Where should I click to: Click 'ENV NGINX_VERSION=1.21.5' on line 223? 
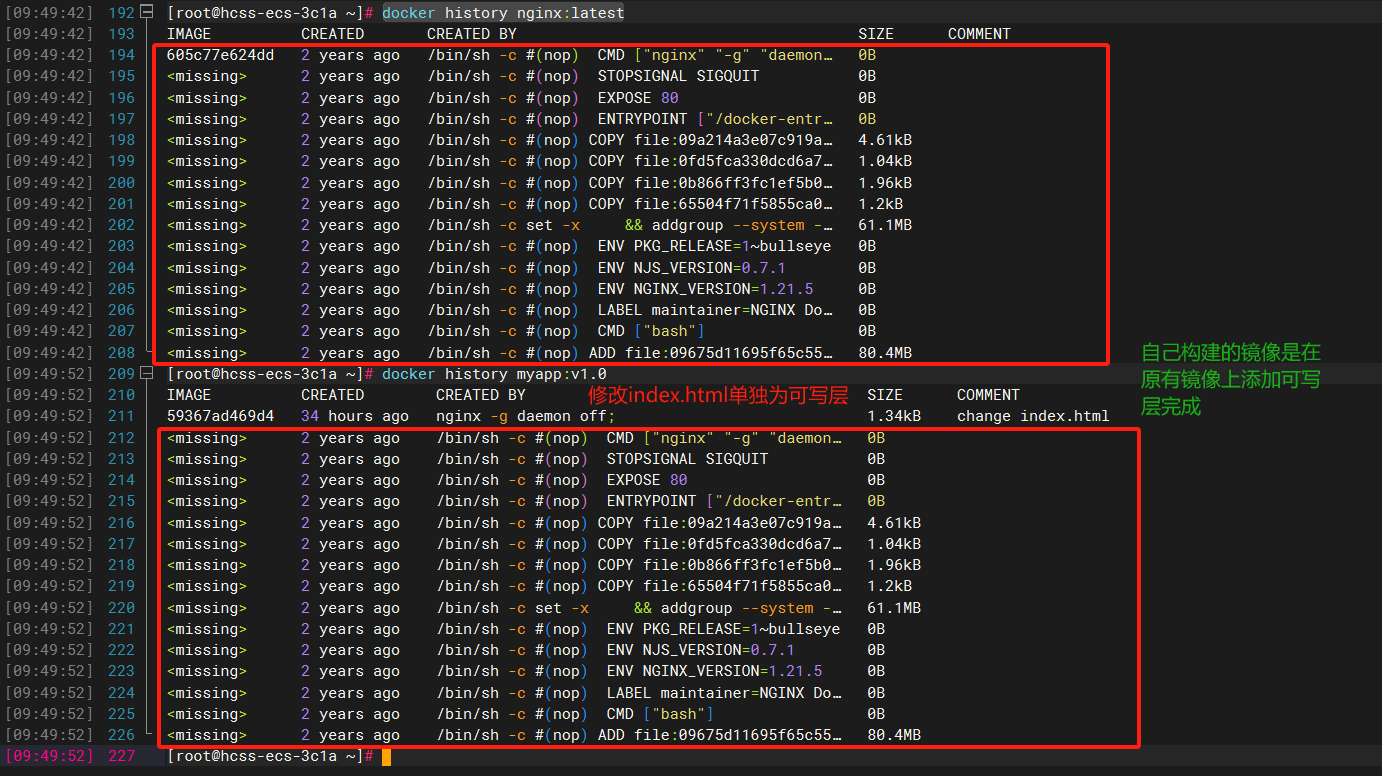click(714, 671)
